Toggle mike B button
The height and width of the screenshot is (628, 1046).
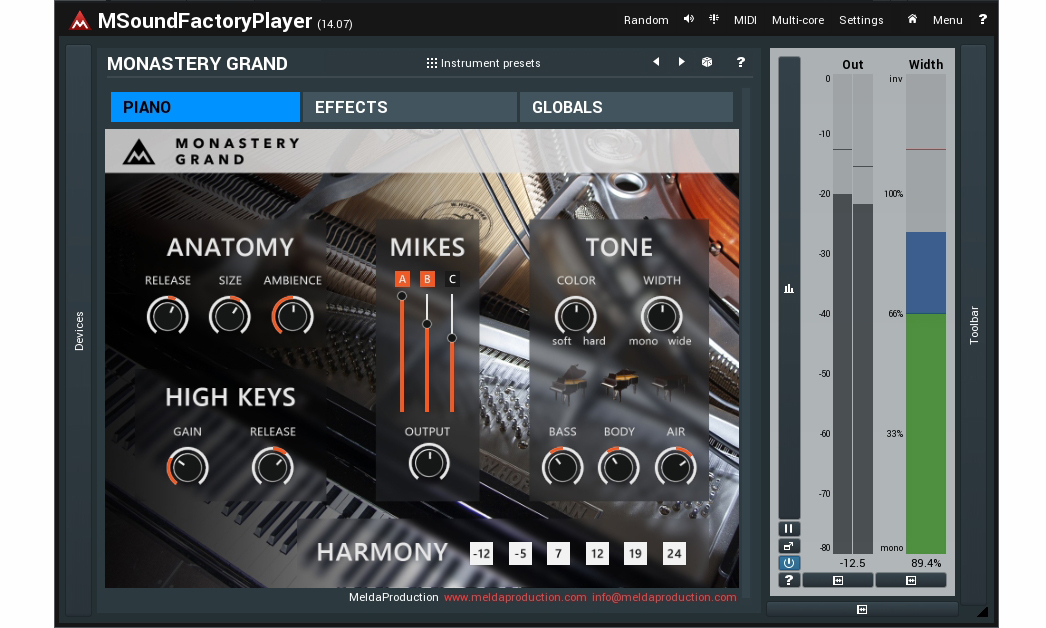click(x=427, y=279)
